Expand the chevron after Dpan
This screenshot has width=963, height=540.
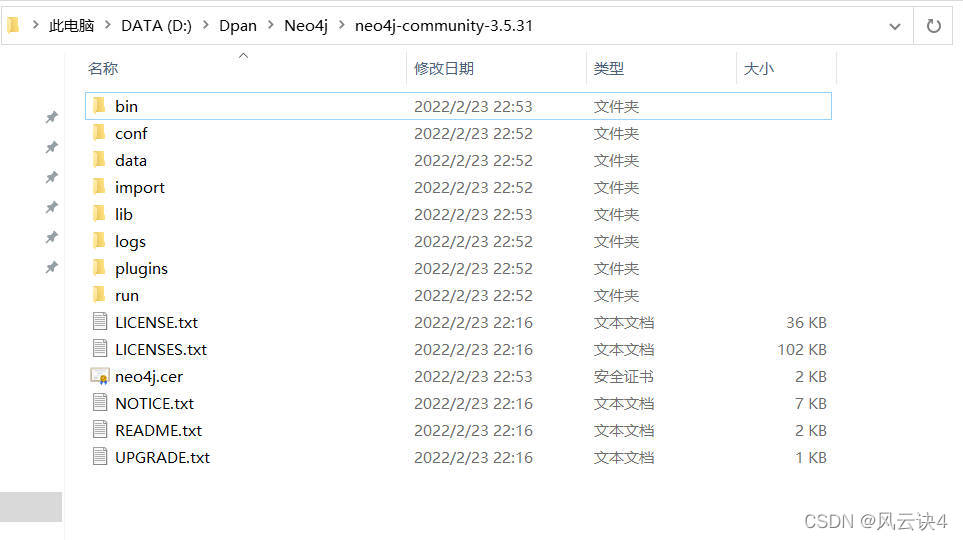(x=270, y=25)
